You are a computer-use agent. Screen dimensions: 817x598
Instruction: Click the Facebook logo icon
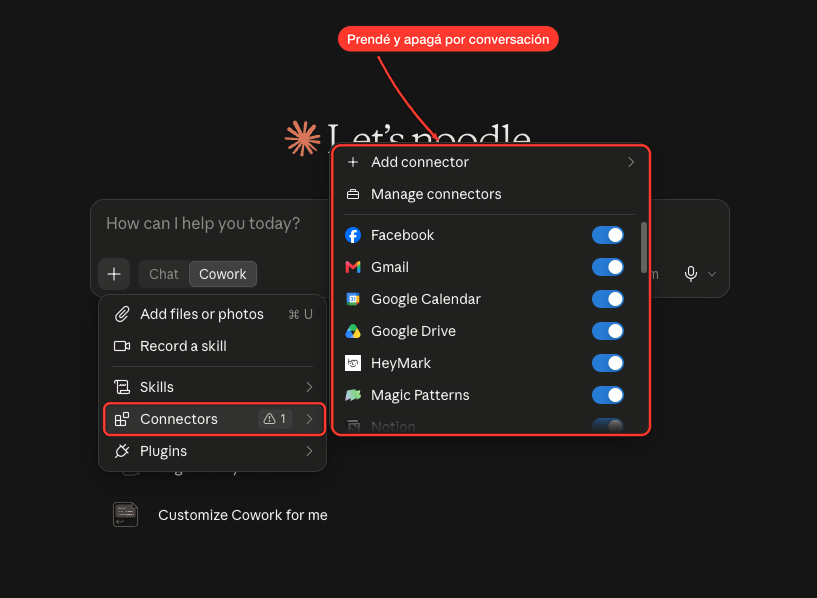pyautogui.click(x=353, y=235)
